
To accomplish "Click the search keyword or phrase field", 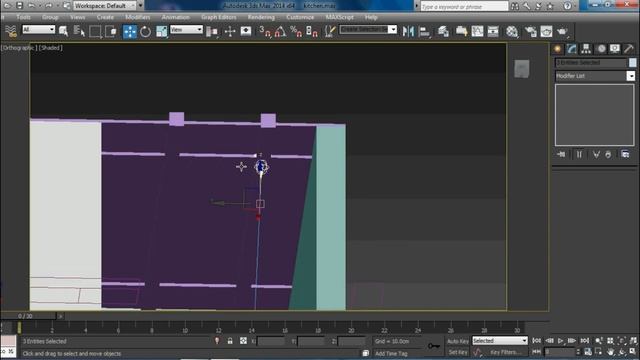I will pyautogui.click(x=464, y=7).
